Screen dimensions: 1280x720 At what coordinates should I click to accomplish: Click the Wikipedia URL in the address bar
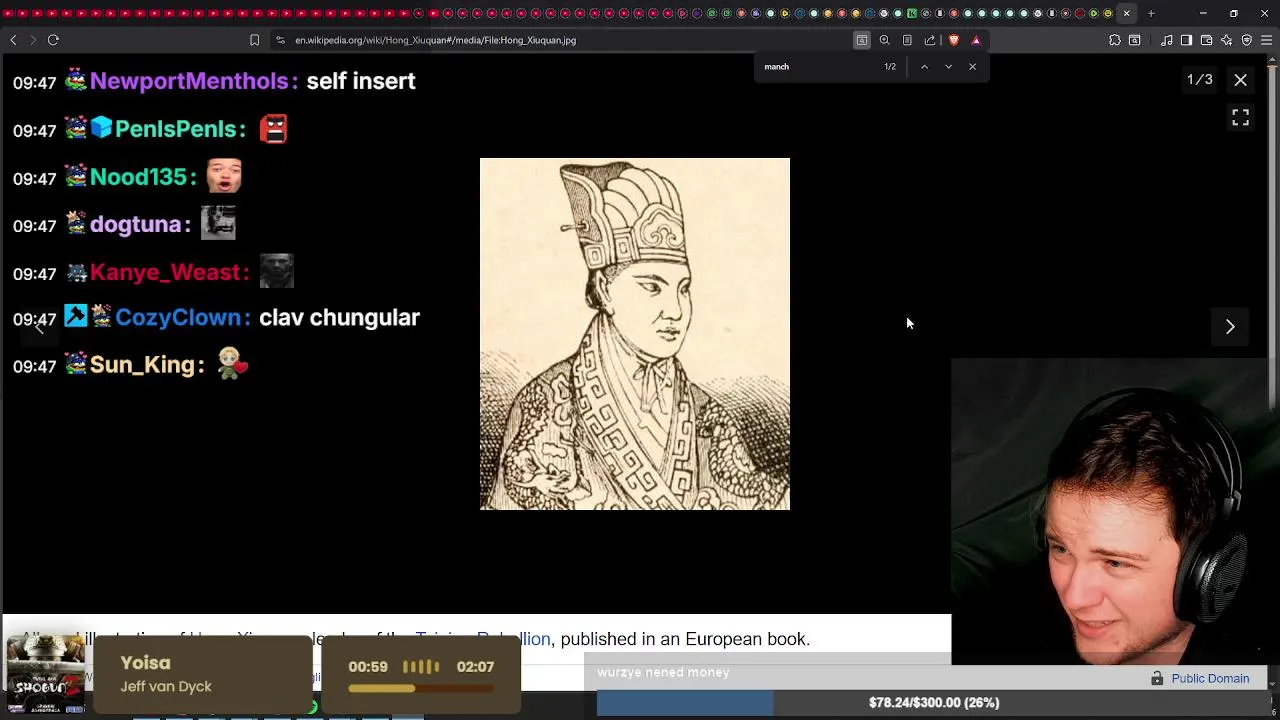435,40
